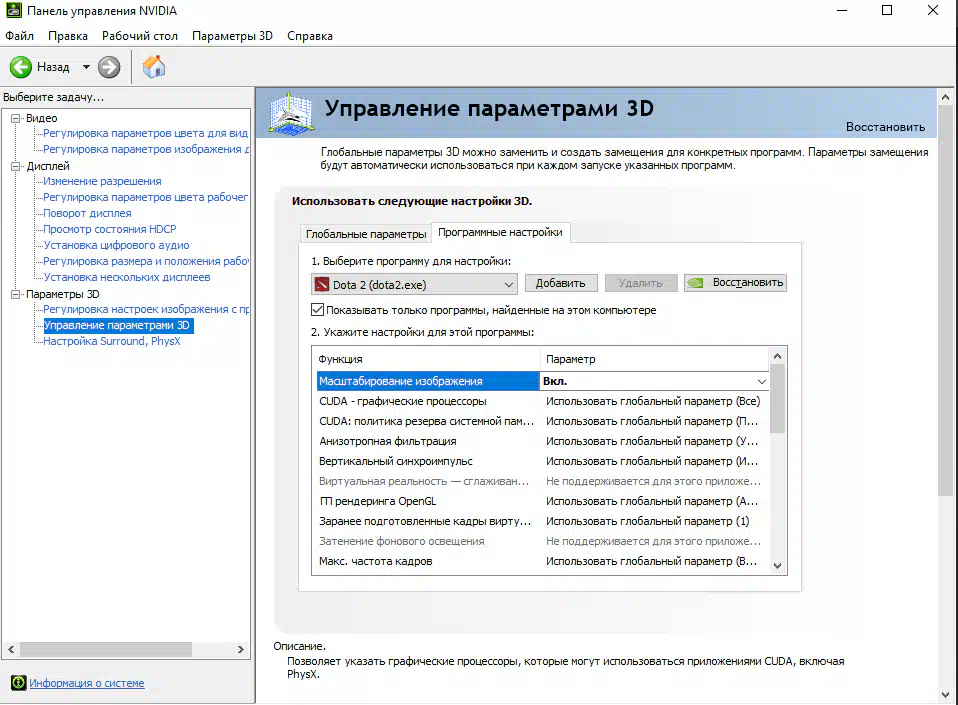Open the Файл menu

tap(20, 36)
